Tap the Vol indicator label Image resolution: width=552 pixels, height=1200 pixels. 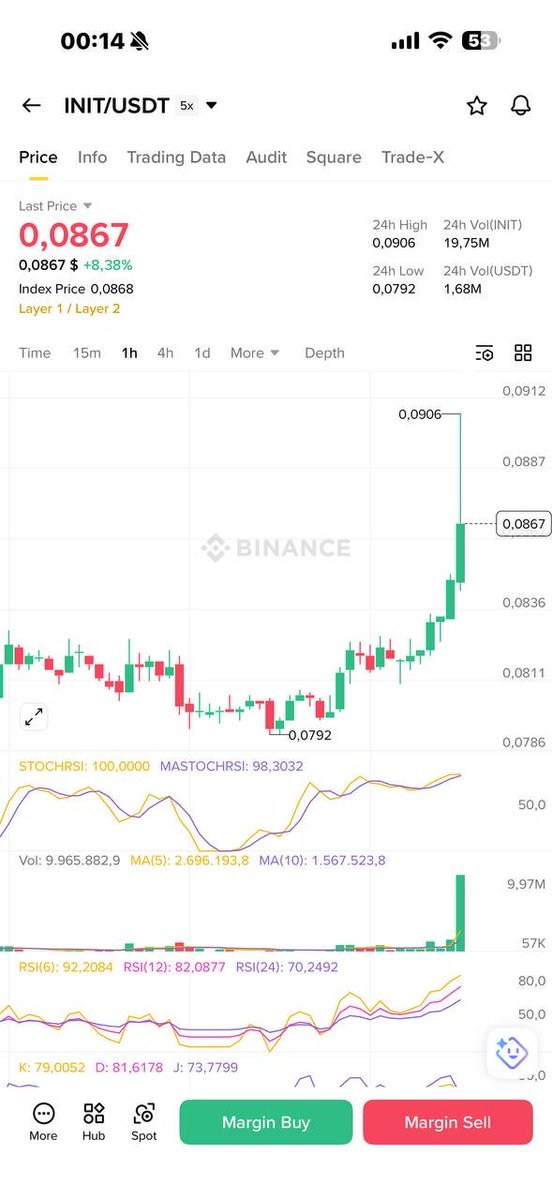70,860
